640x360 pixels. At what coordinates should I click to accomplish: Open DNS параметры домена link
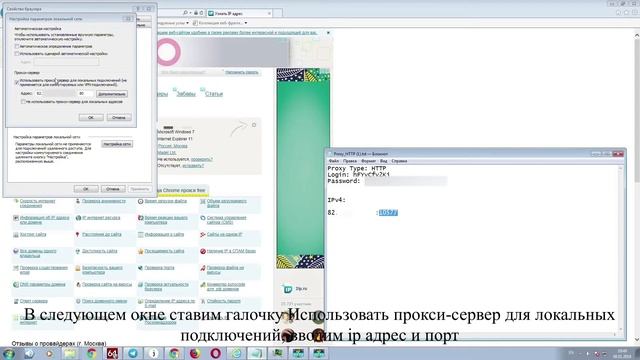pyautogui.click(x=42, y=284)
